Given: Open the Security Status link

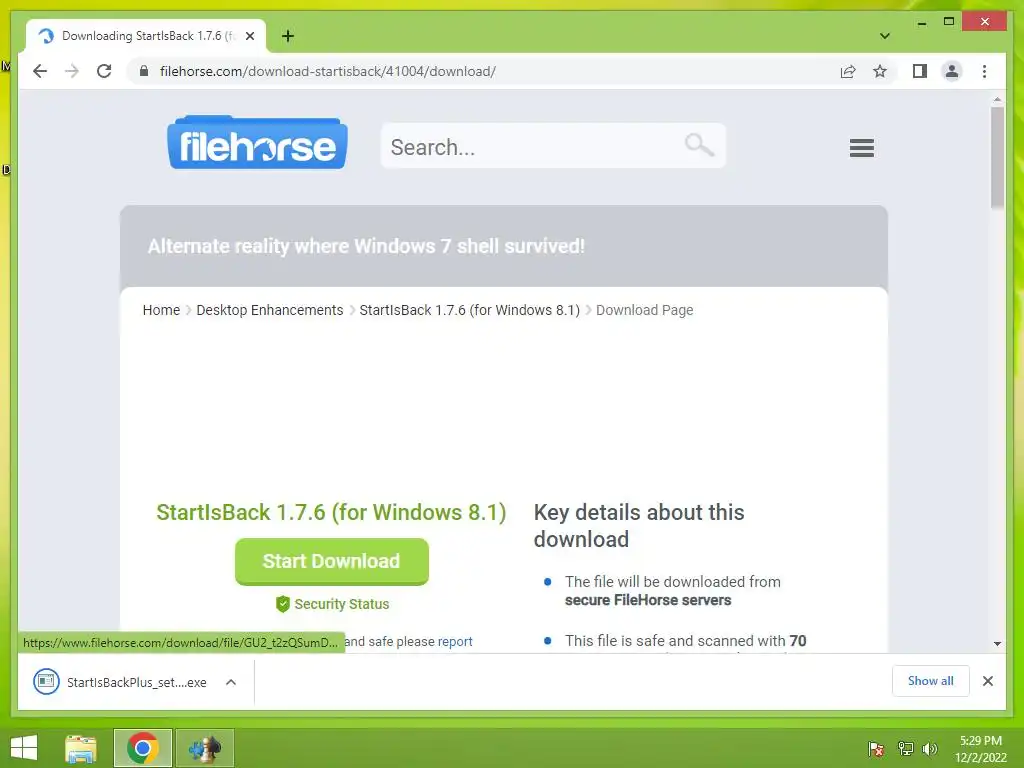Looking at the screenshot, I should pyautogui.click(x=342, y=604).
